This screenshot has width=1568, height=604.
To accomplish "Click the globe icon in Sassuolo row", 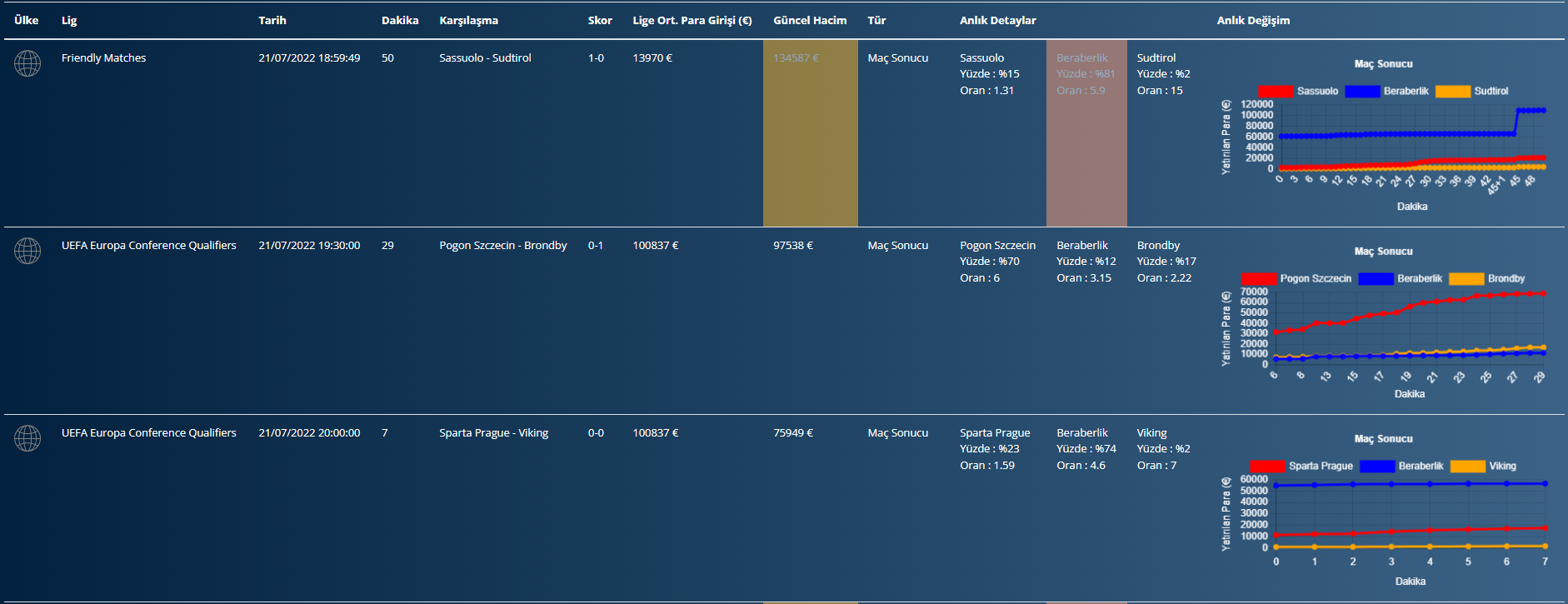I will tap(27, 63).
